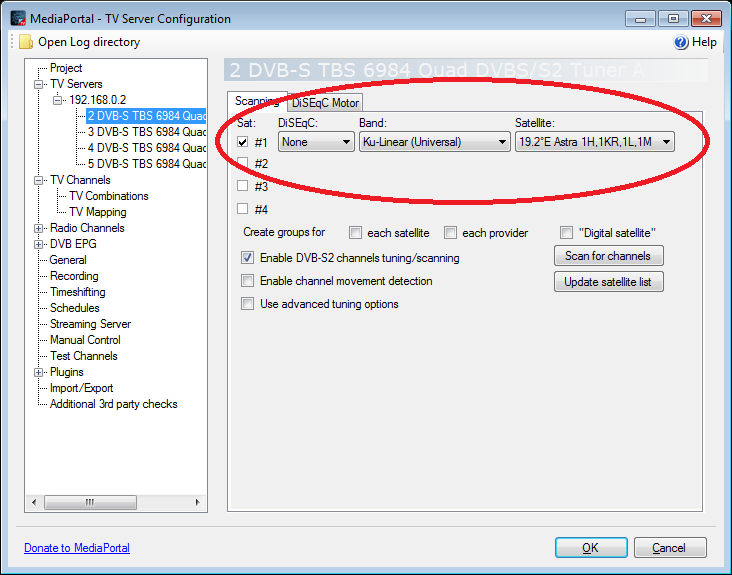Click the folder icon for Open Log directory
This screenshot has height=575, width=732.
point(26,42)
